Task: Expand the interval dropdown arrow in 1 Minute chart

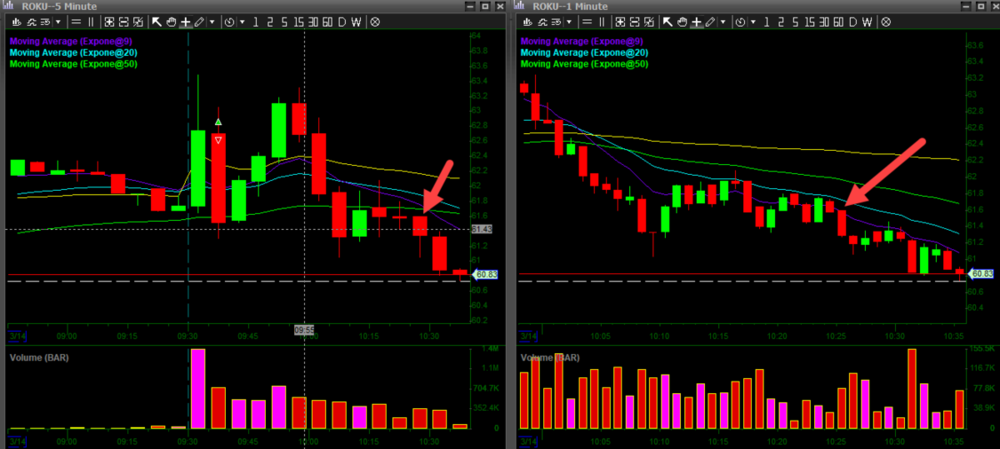Action: pos(753,21)
